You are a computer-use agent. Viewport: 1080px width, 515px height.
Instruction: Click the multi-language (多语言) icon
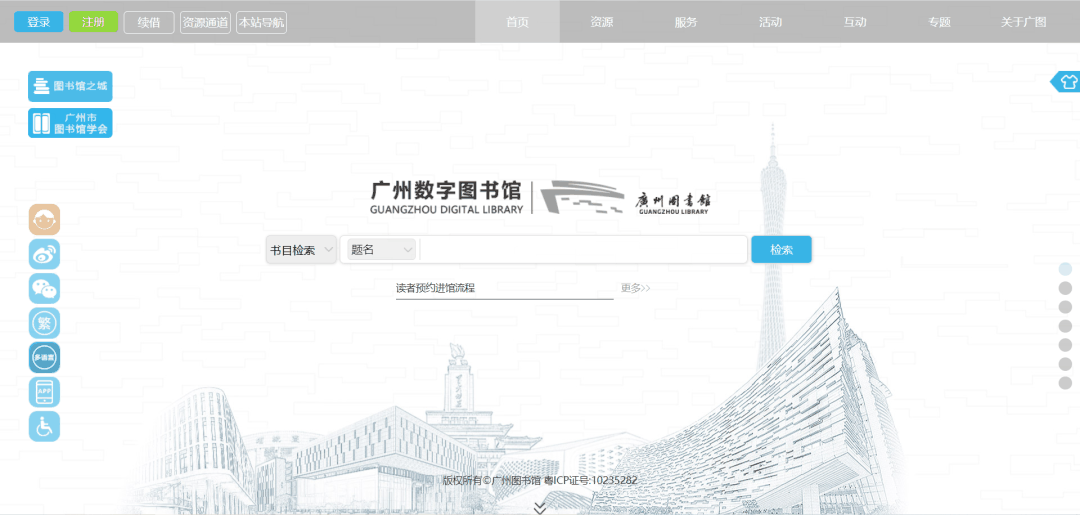44,357
